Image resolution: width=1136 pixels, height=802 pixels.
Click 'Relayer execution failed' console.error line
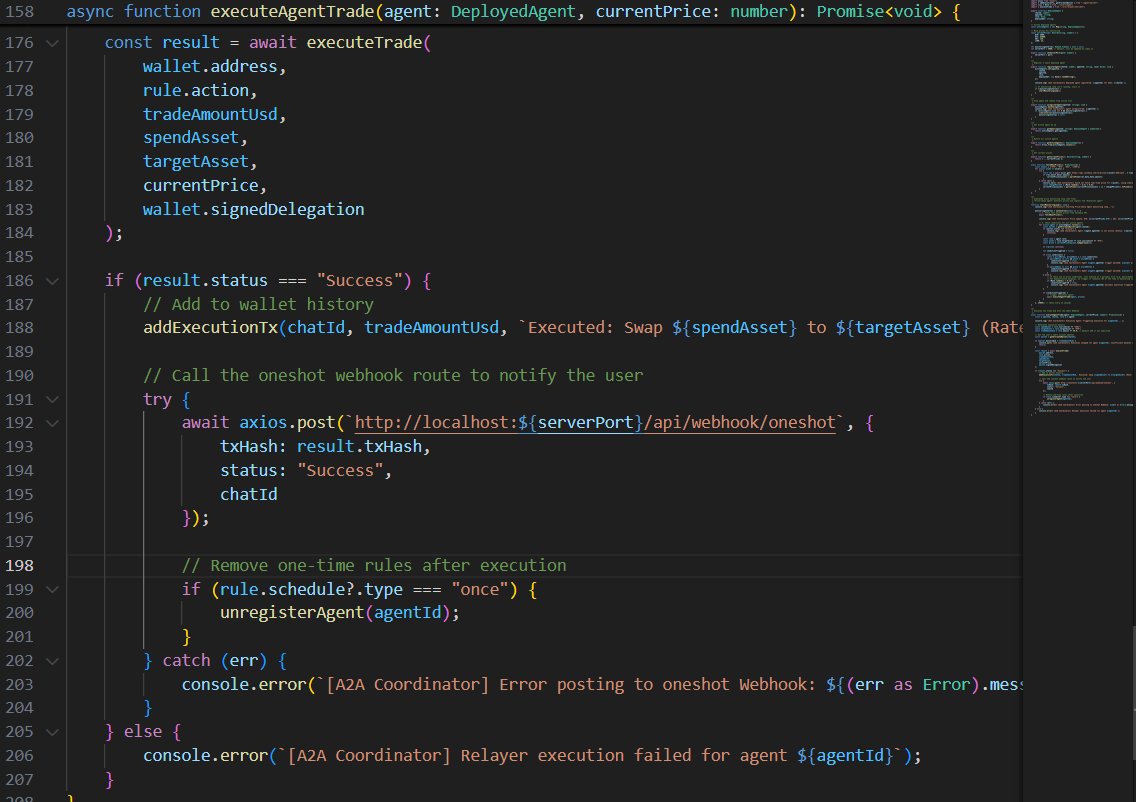click(532, 755)
